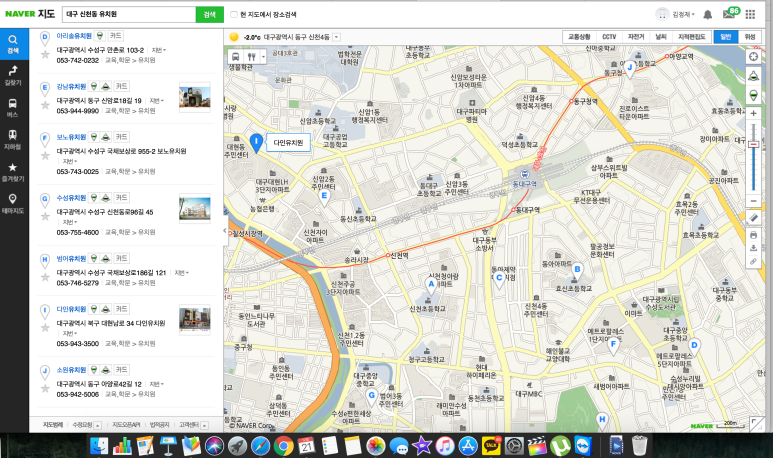Click the copy map link icon
773x458 pixels.
coord(753,261)
